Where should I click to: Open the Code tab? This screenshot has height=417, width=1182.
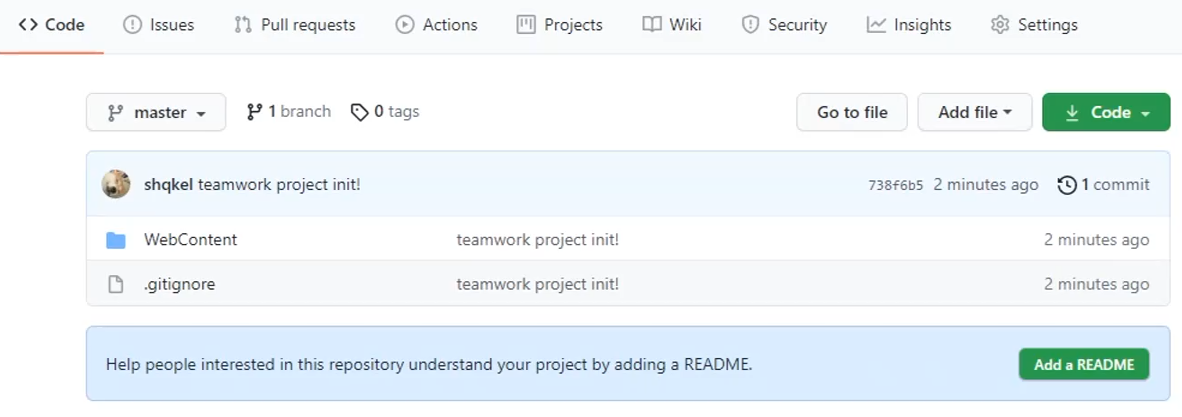pos(51,25)
